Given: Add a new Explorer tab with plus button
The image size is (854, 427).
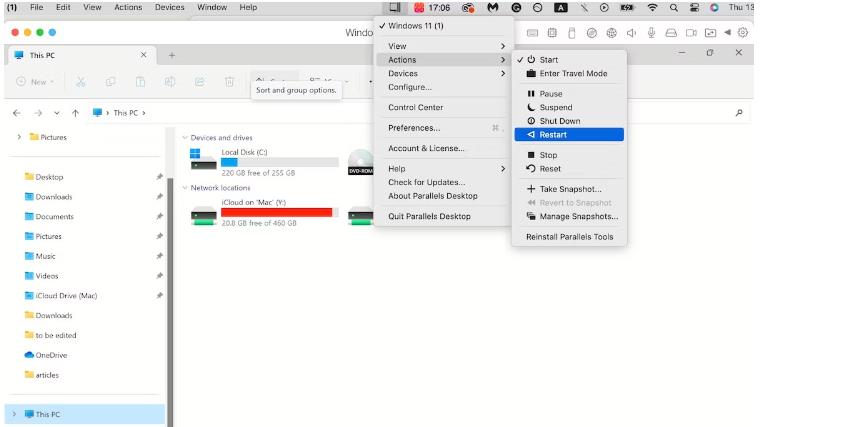Looking at the screenshot, I should (x=172, y=55).
